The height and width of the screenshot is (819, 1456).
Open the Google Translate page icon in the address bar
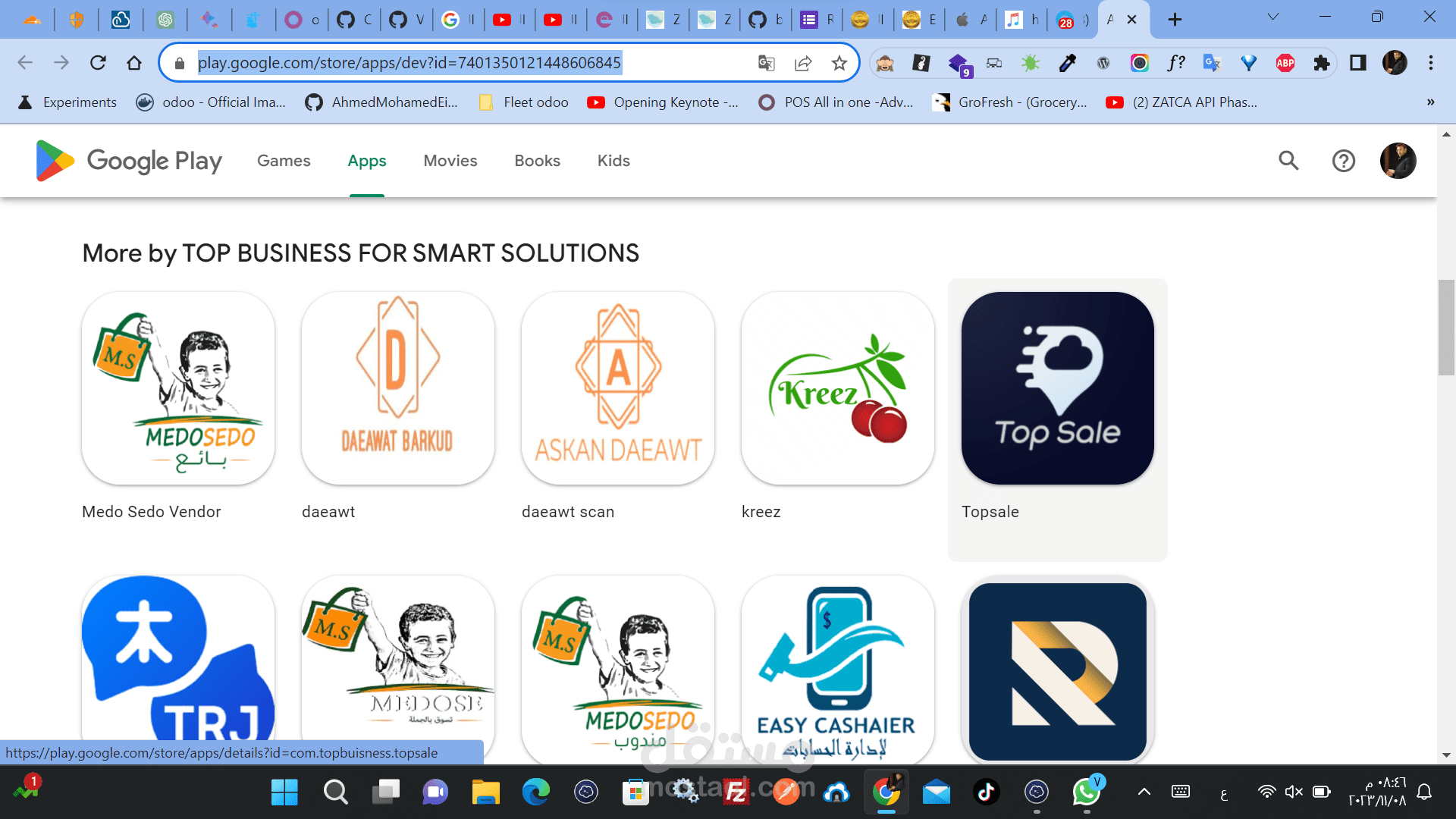point(767,63)
